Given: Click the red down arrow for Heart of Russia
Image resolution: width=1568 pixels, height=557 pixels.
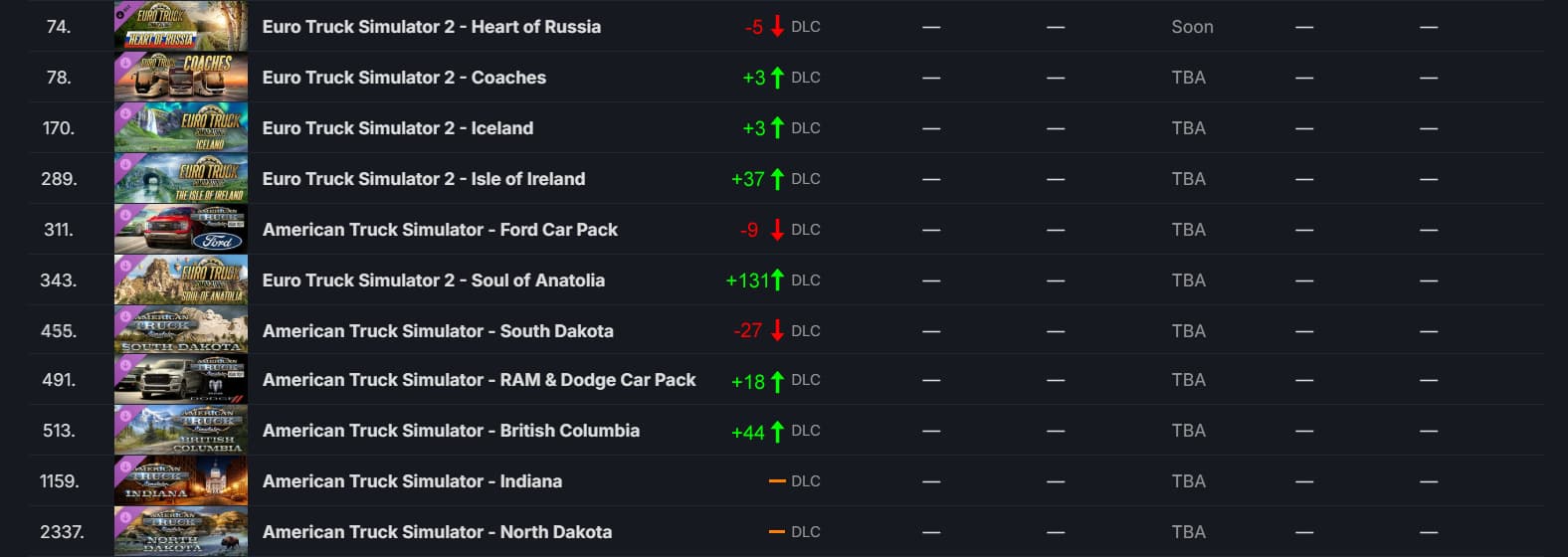Looking at the screenshot, I should [x=777, y=27].
